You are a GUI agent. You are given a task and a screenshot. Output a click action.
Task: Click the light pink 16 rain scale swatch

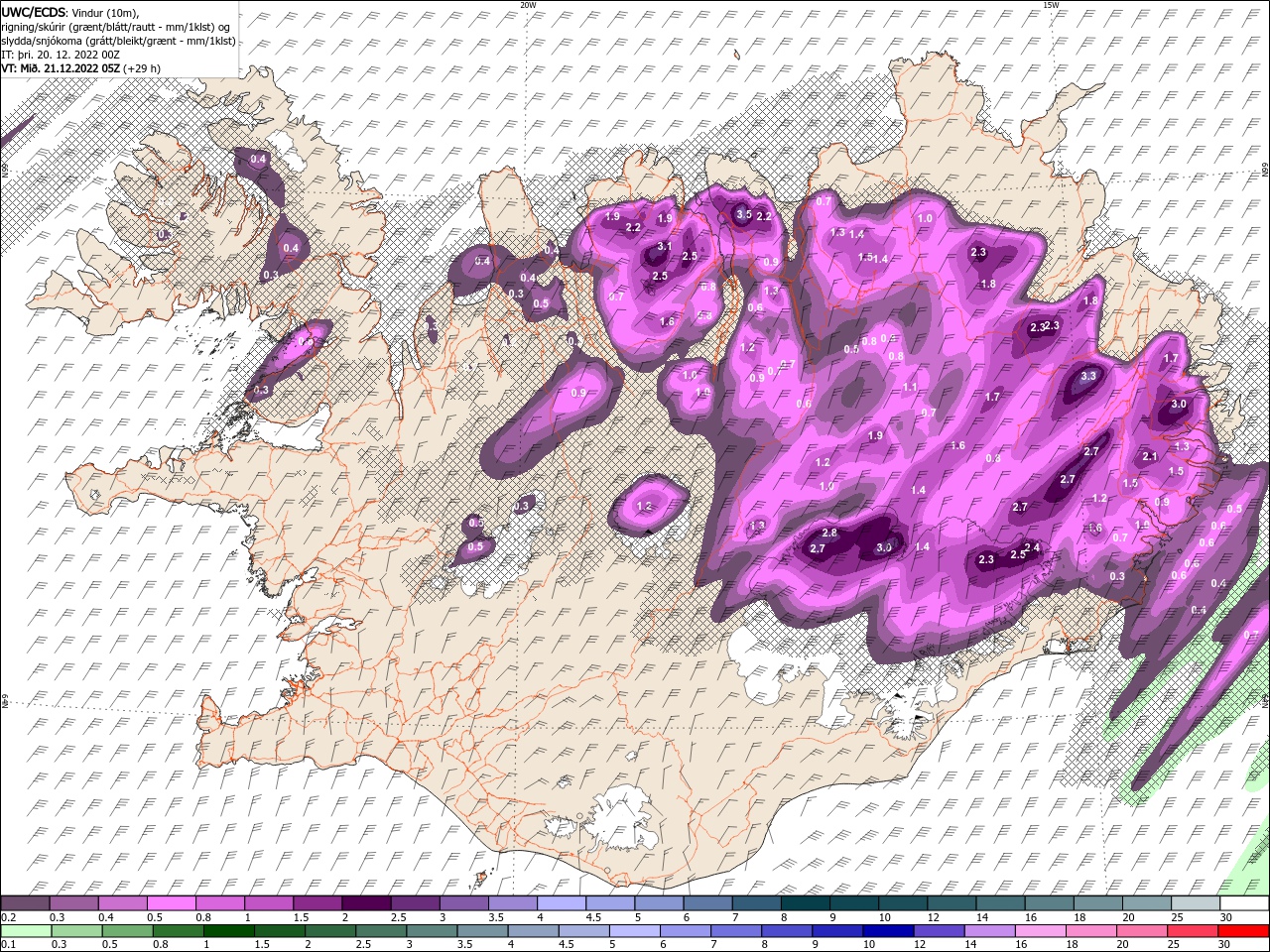[x=1040, y=931]
